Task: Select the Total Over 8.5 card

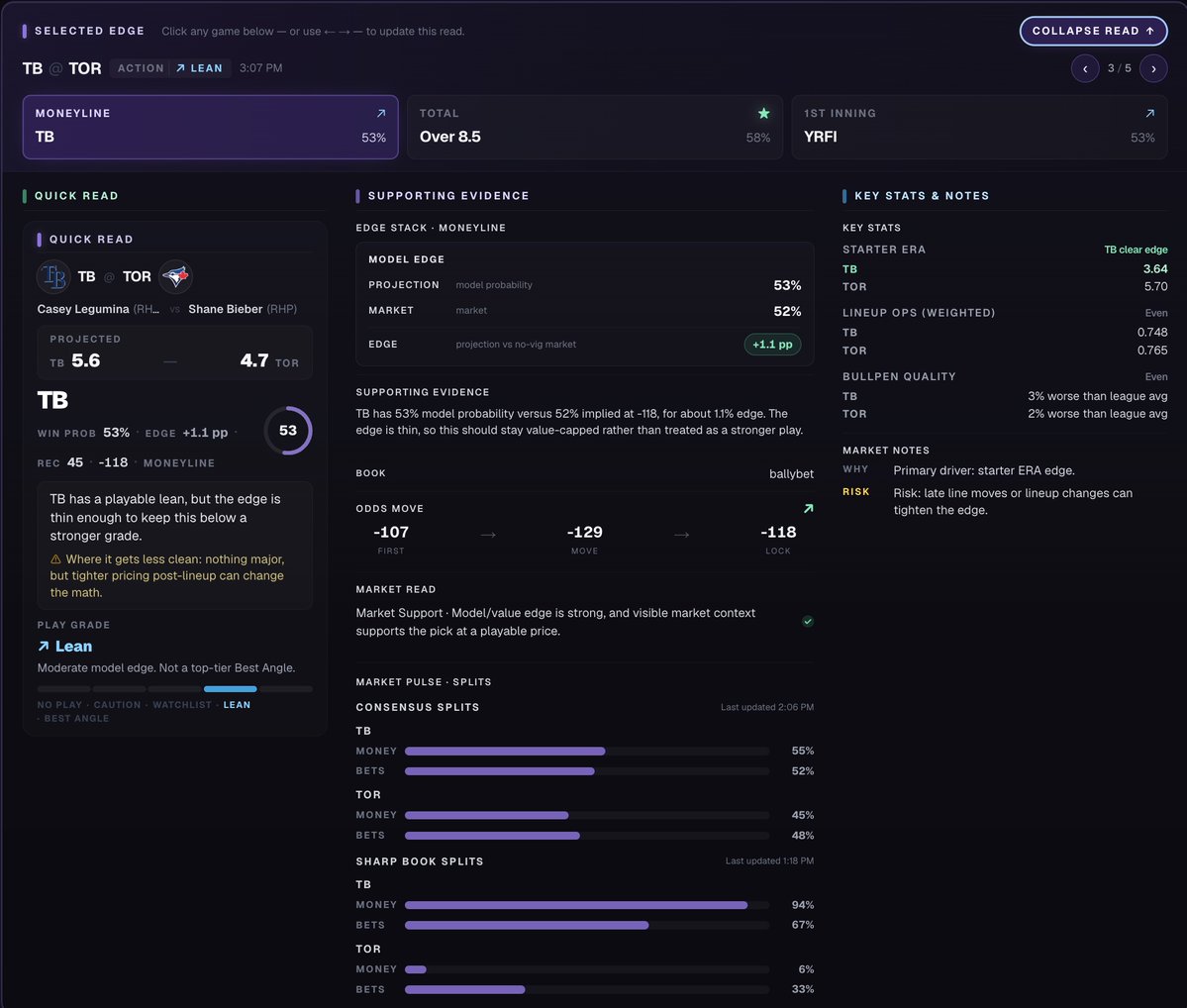Action: 594,127
